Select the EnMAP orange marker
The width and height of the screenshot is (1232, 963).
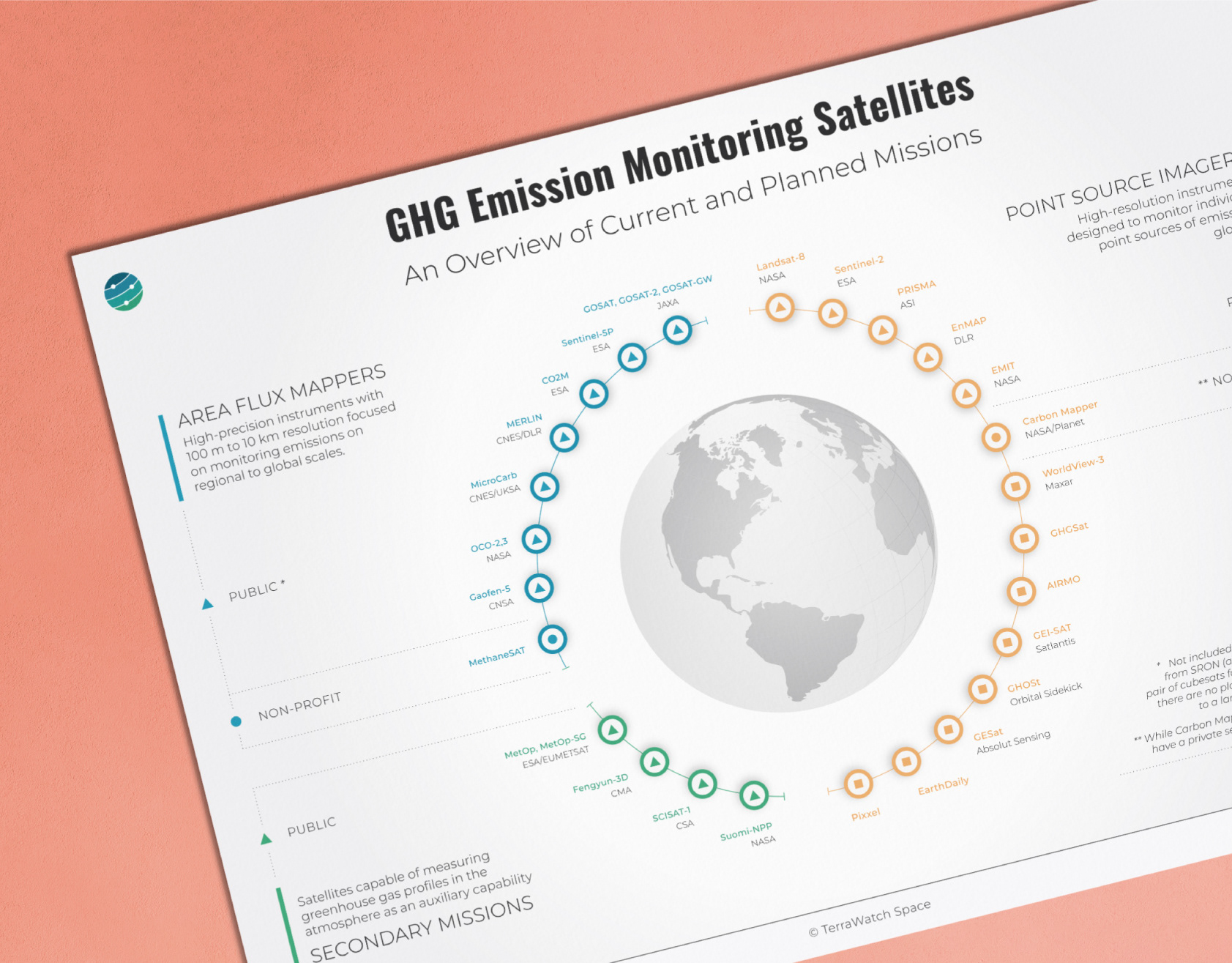click(x=928, y=358)
